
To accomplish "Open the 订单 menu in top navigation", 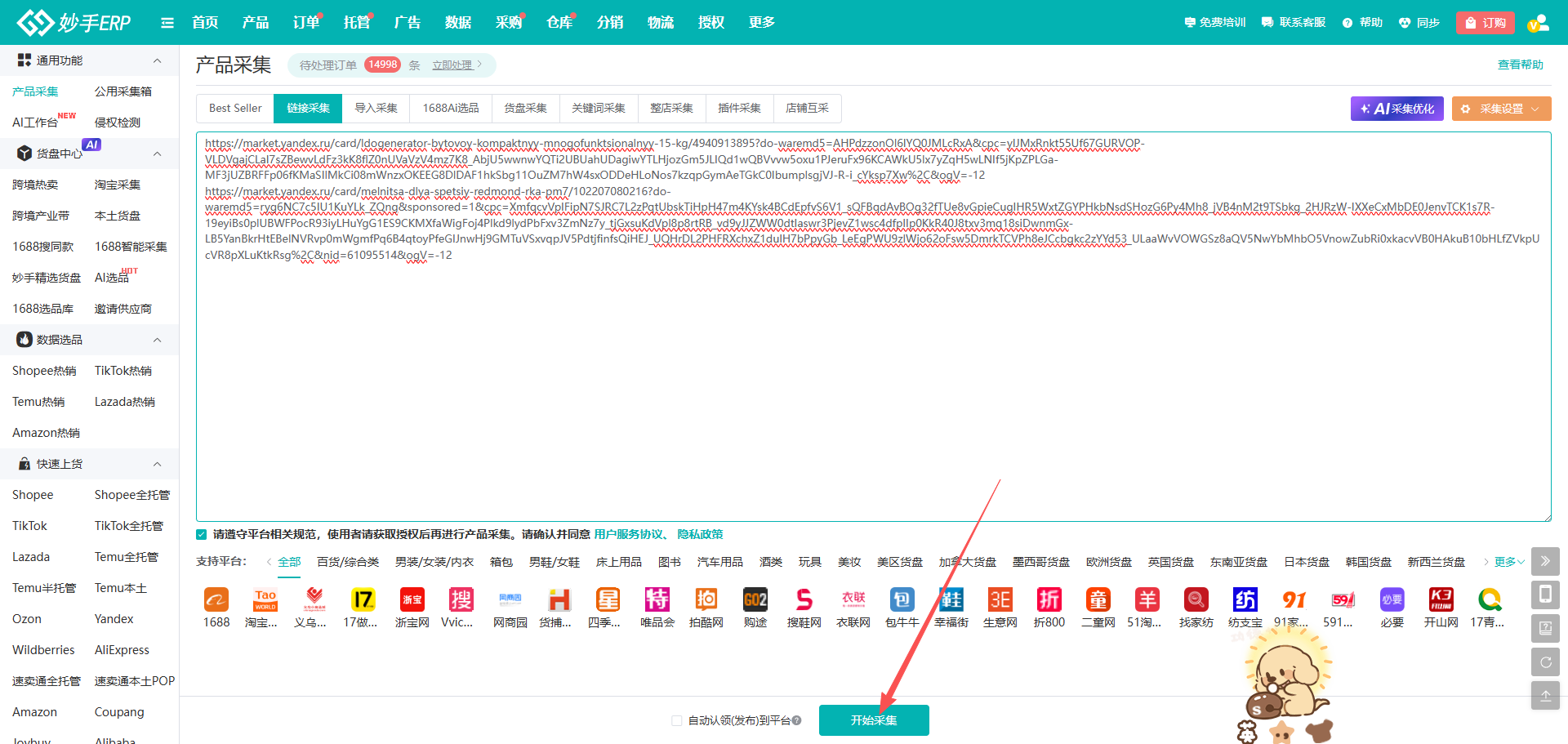I will (306, 23).
